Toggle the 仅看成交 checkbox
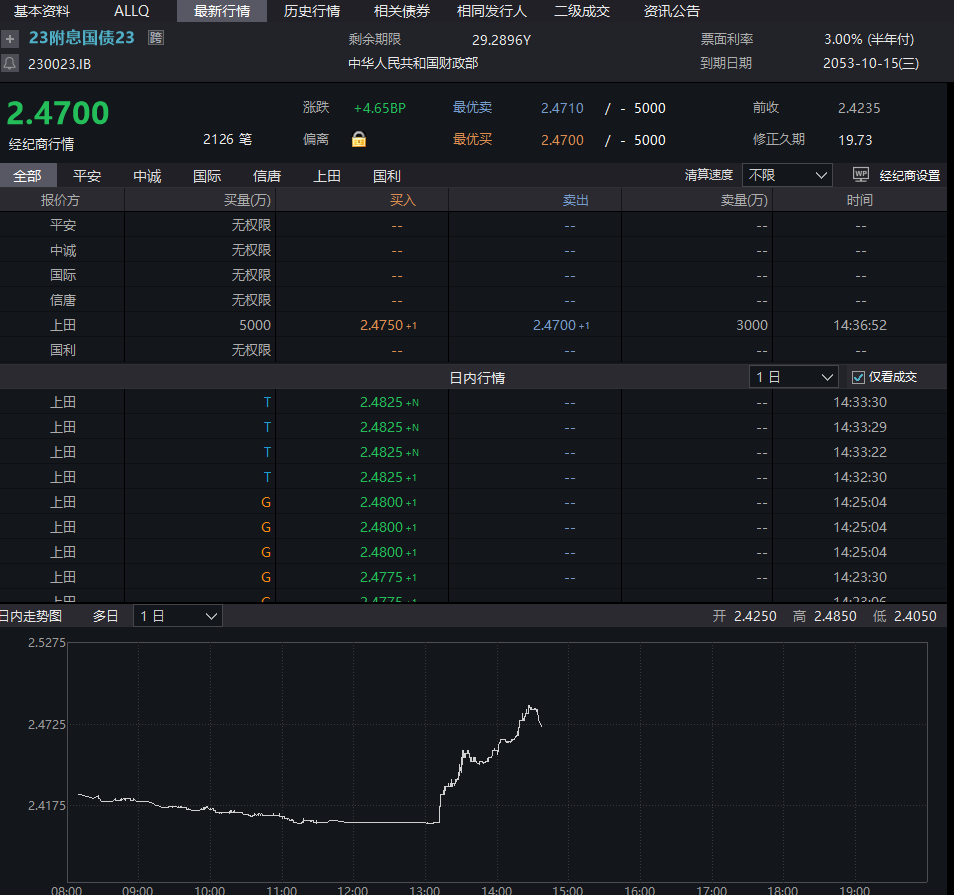The height and width of the screenshot is (895, 954). tap(858, 377)
